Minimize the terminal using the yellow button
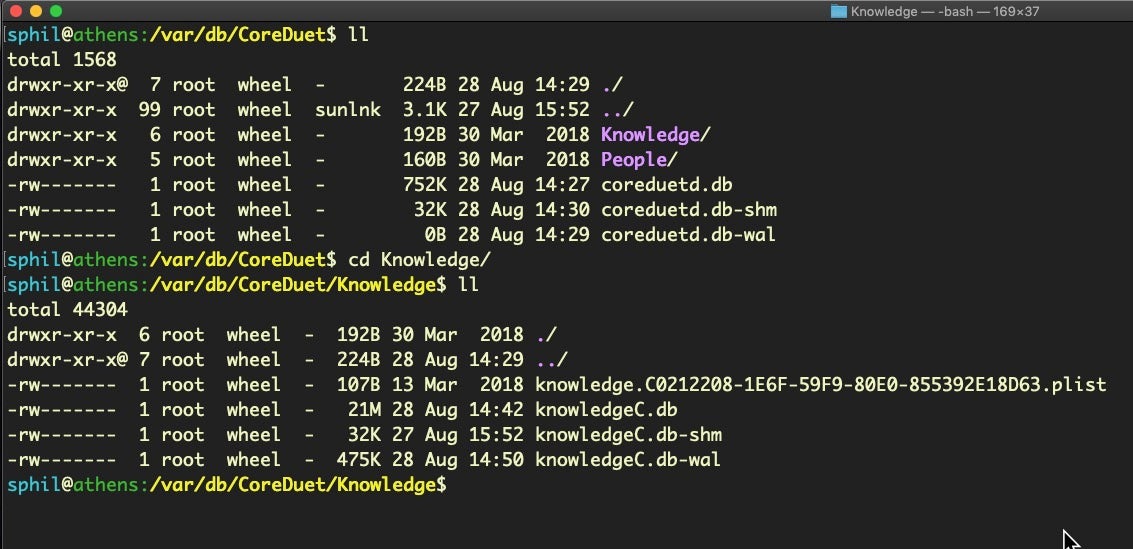 [x=35, y=11]
